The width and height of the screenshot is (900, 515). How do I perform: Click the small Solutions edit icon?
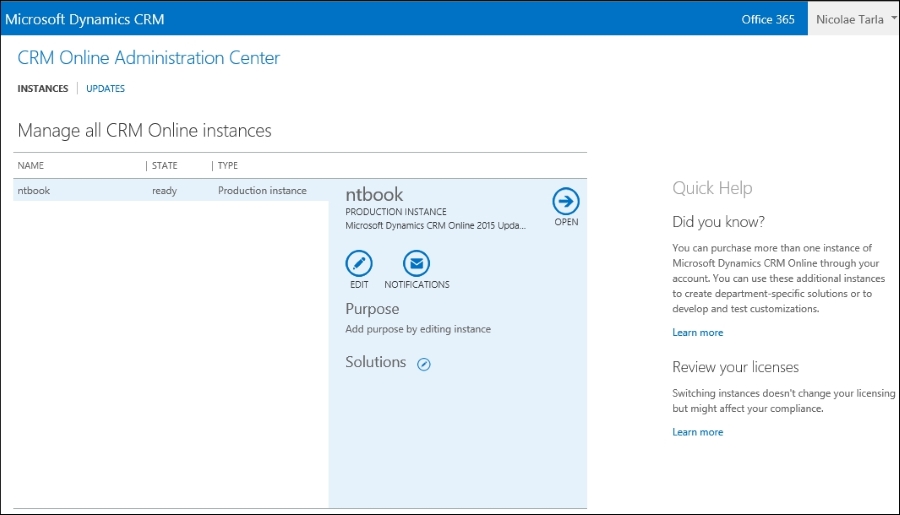coord(424,364)
